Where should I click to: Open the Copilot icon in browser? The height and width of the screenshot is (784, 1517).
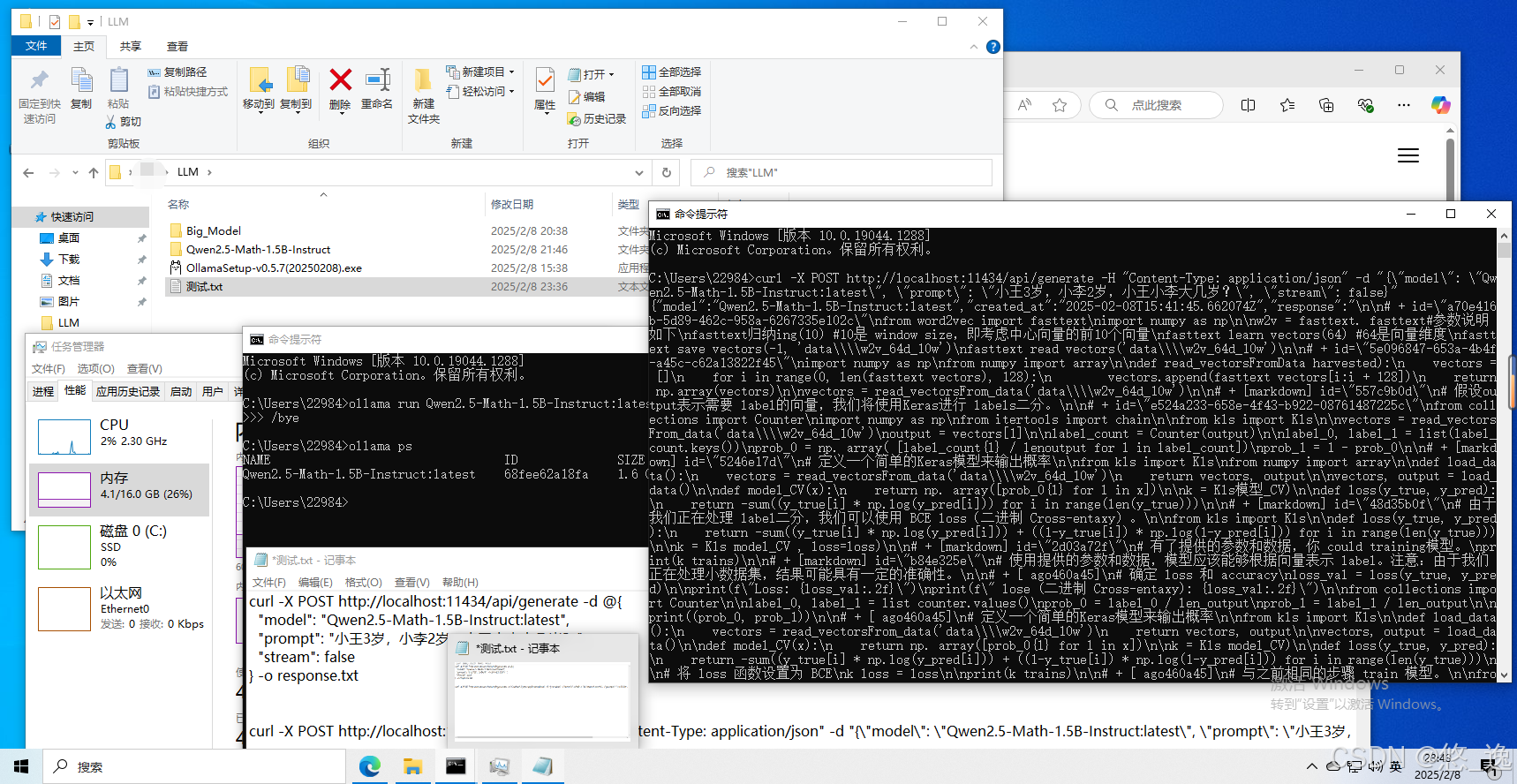click(1441, 105)
